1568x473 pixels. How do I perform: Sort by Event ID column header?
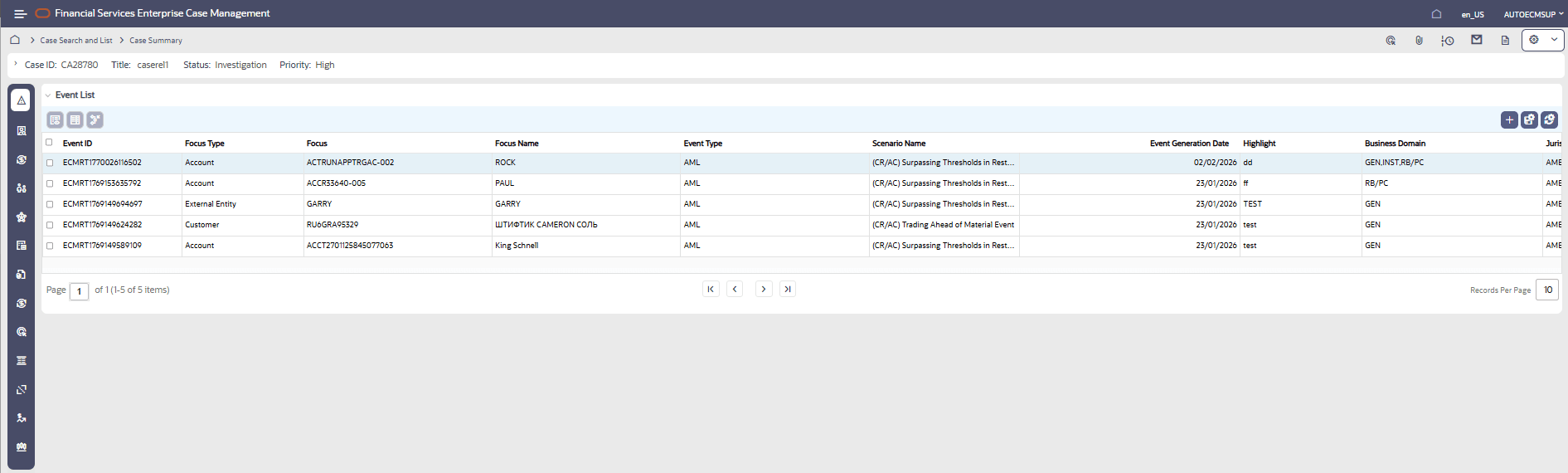78,144
